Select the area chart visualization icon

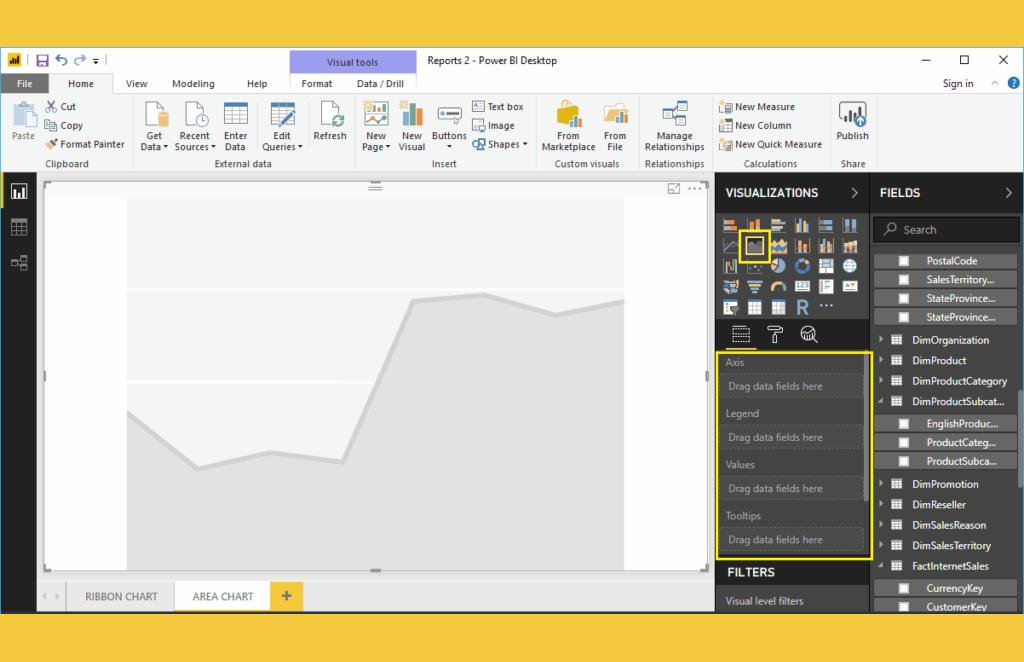[754, 246]
